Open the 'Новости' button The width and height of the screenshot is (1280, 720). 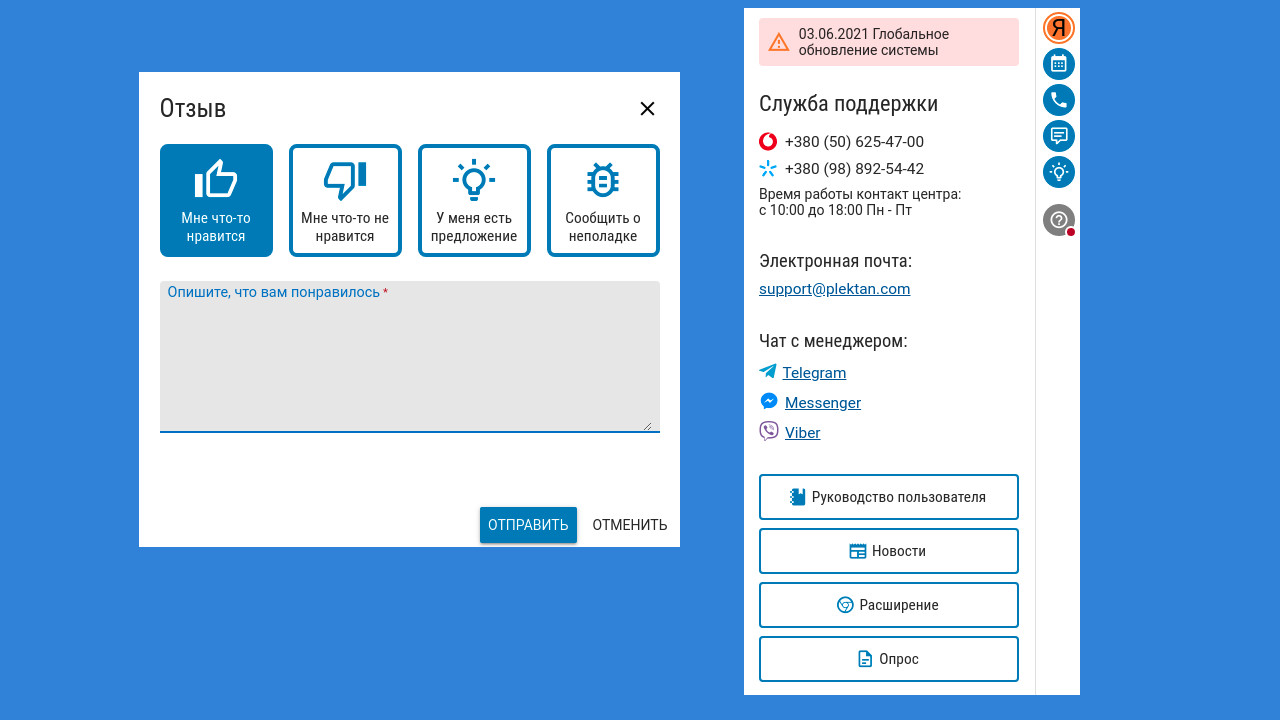(889, 551)
